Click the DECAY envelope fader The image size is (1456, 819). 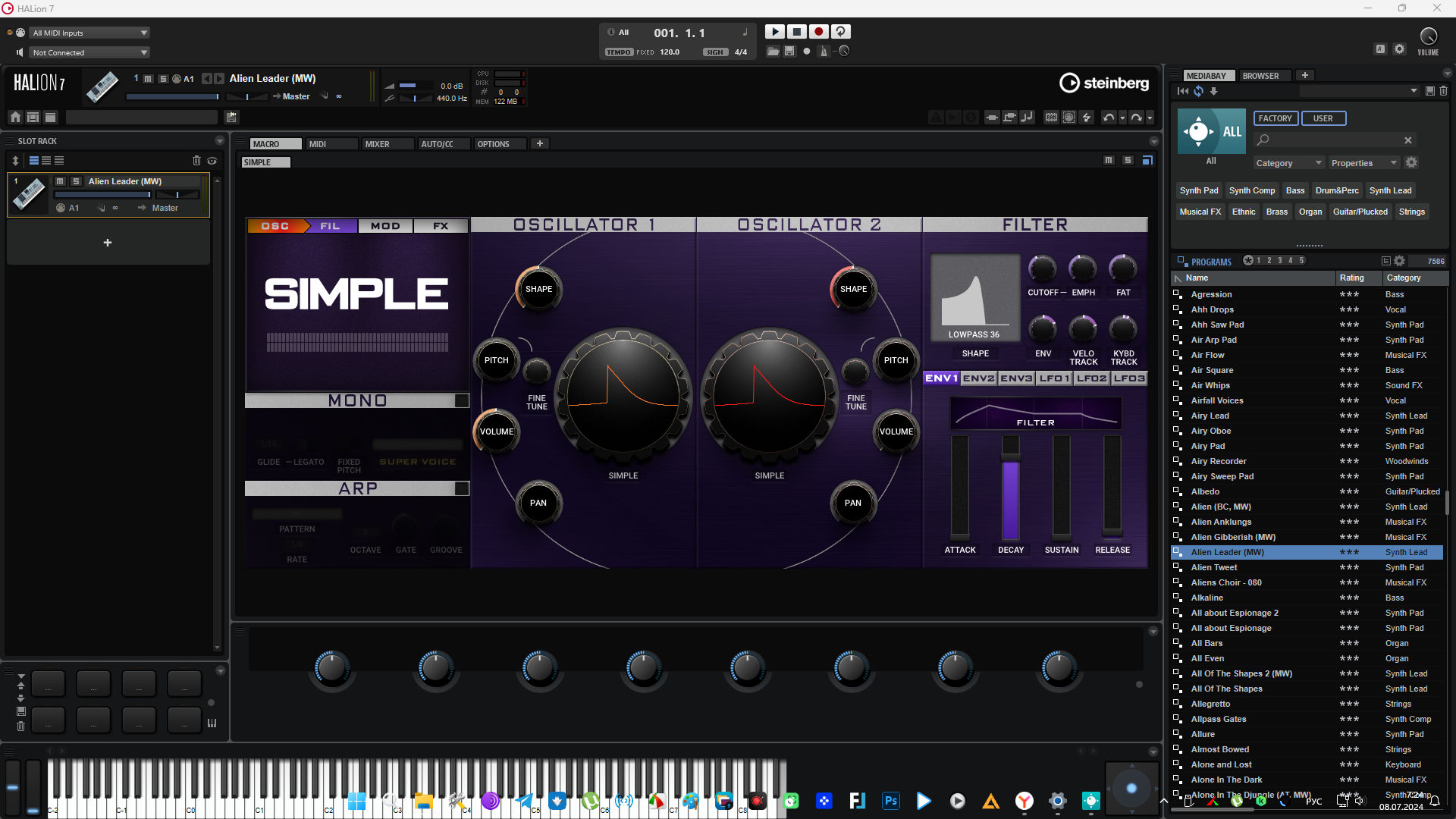click(1011, 487)
